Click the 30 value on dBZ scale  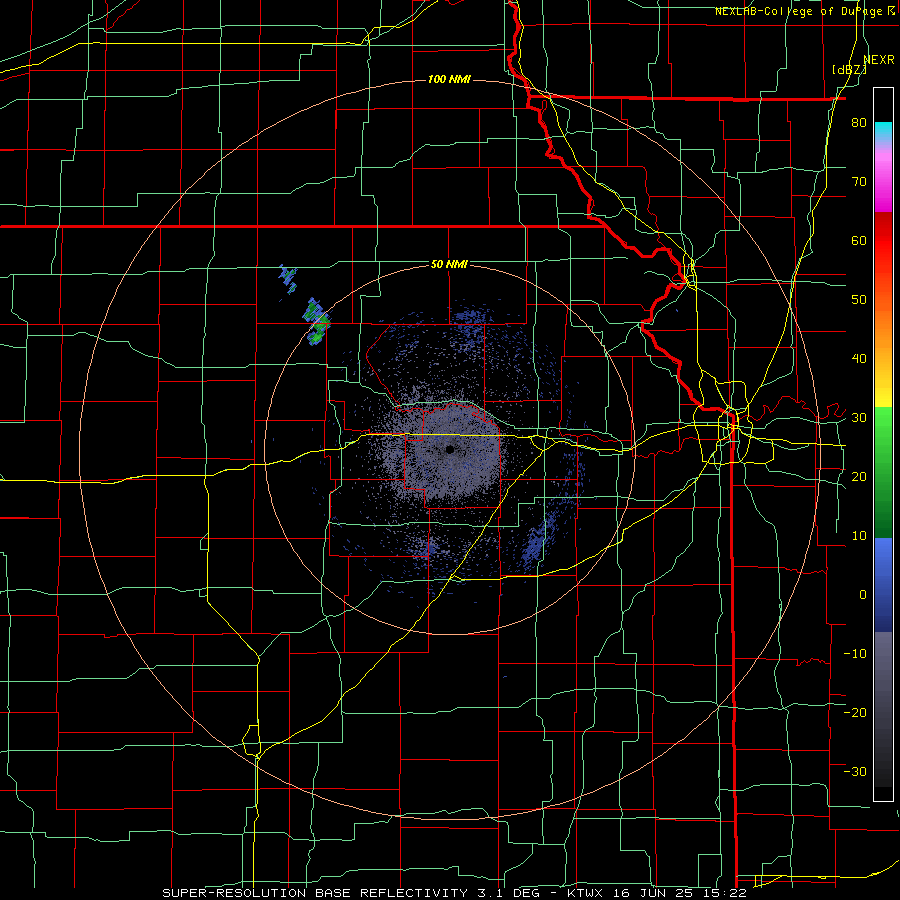[x=859, y=418]
